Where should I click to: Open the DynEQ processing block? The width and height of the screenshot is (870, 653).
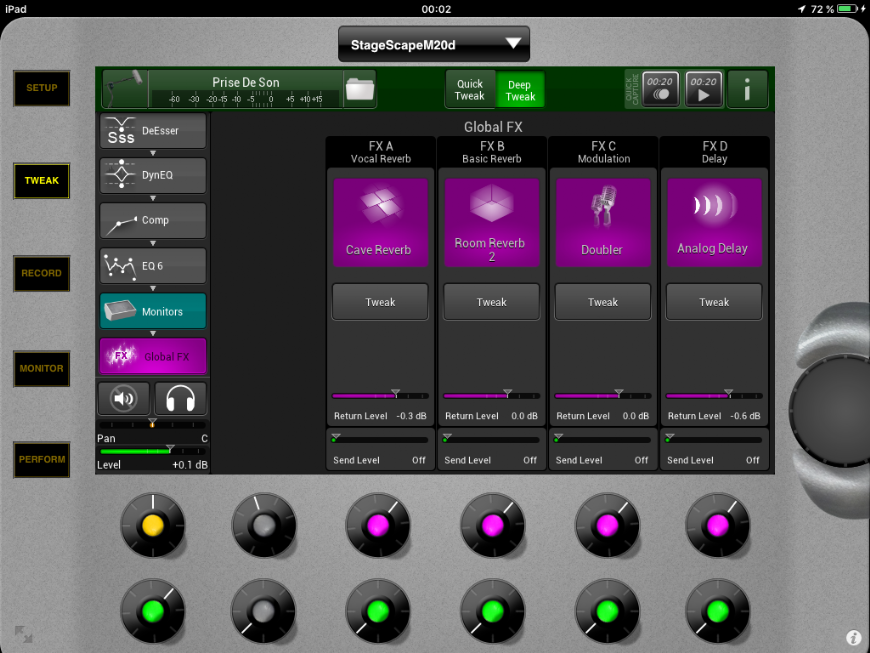(x=153, y=175)
